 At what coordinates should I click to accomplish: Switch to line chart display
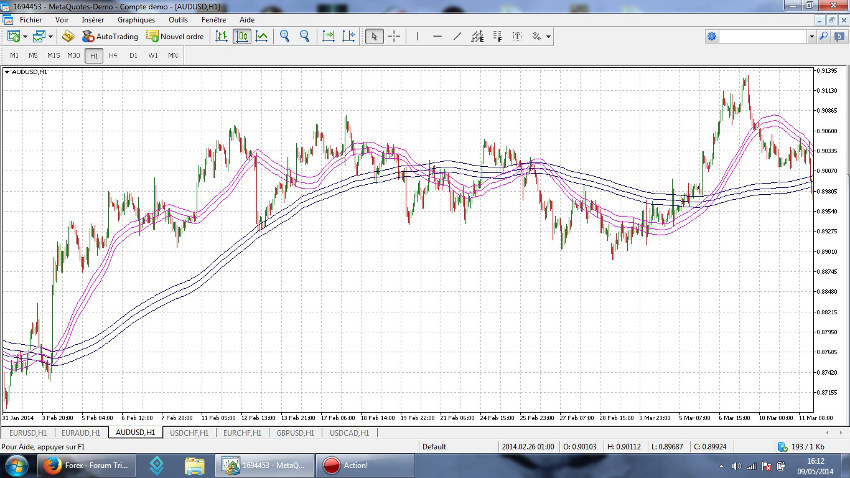click(261, 36)
